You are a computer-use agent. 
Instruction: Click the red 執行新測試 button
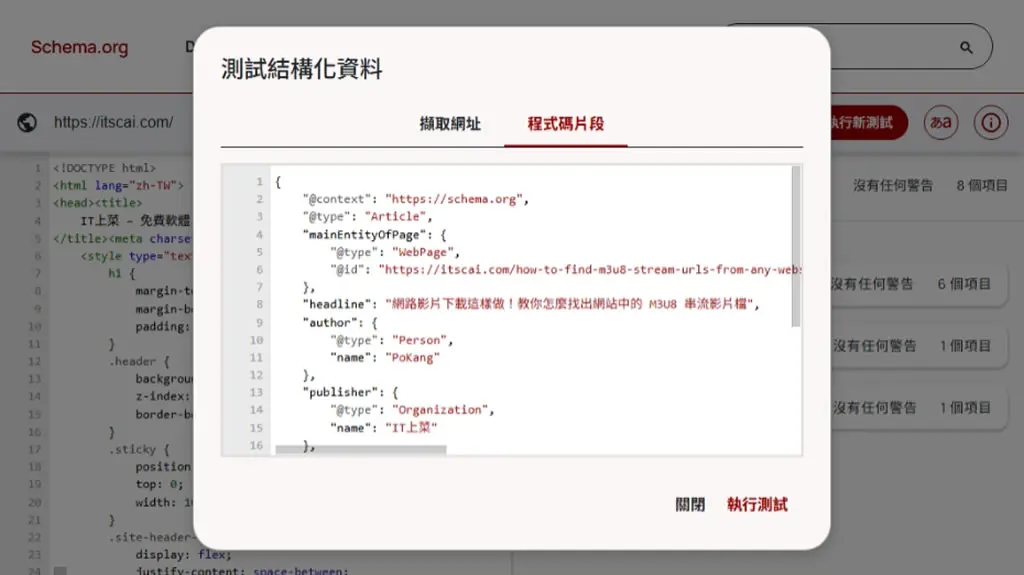click(869, 122)
